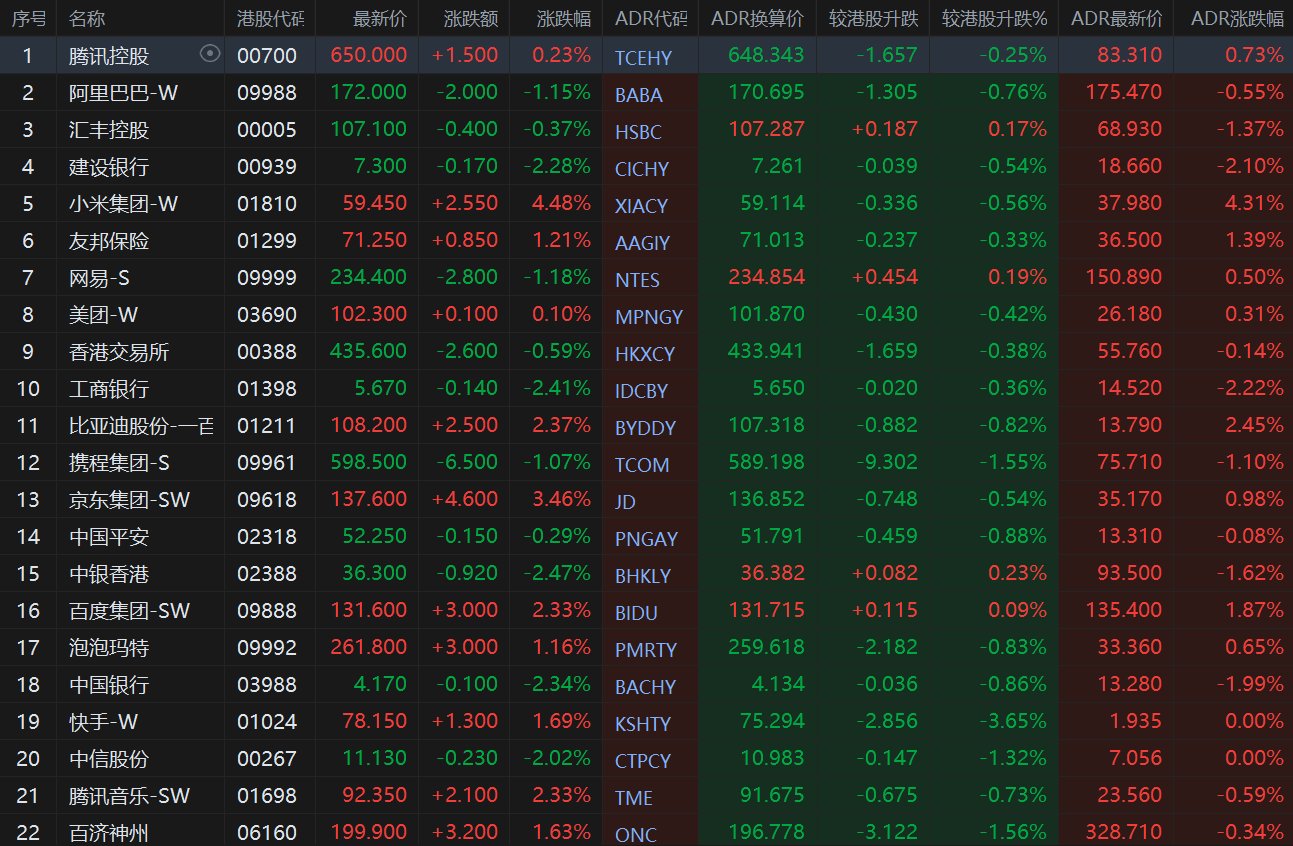Sort by the 较港股升跌% header
The image size is (1293, 846).
coord(994,19)
